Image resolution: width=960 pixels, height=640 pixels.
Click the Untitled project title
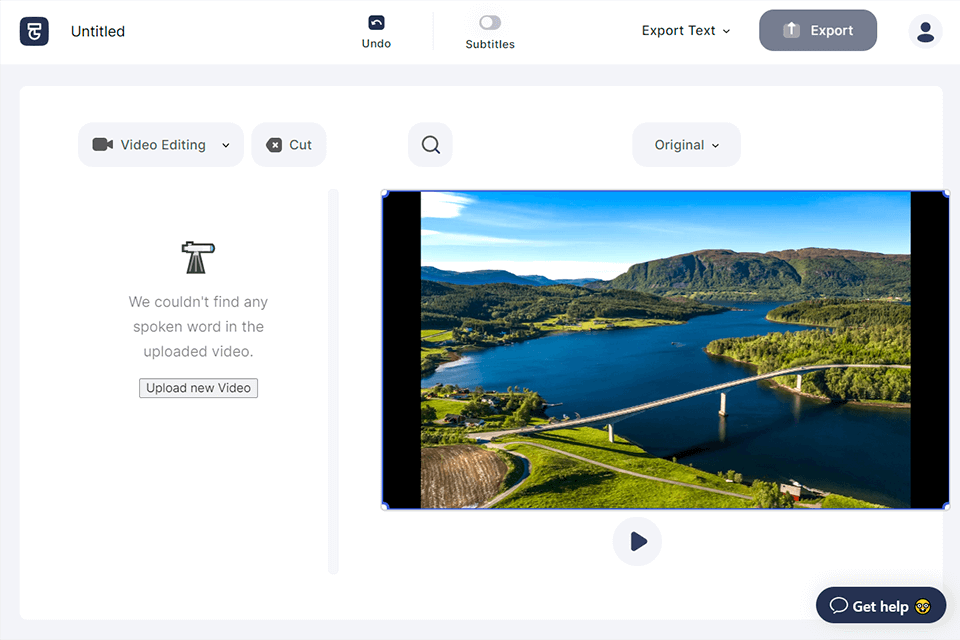[98, 31]
